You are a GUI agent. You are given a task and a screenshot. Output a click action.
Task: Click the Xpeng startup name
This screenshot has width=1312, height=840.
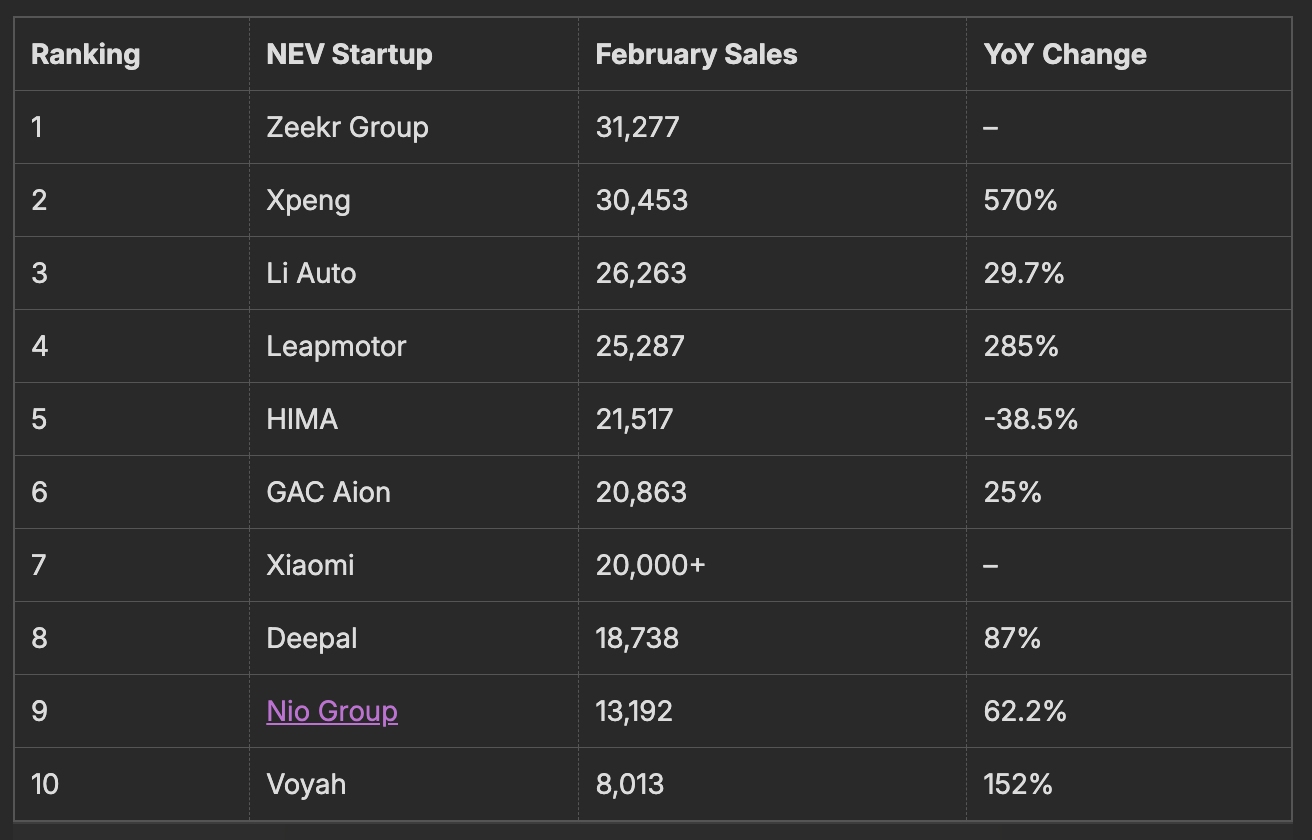pyautogui.click(x=308, y=200)
